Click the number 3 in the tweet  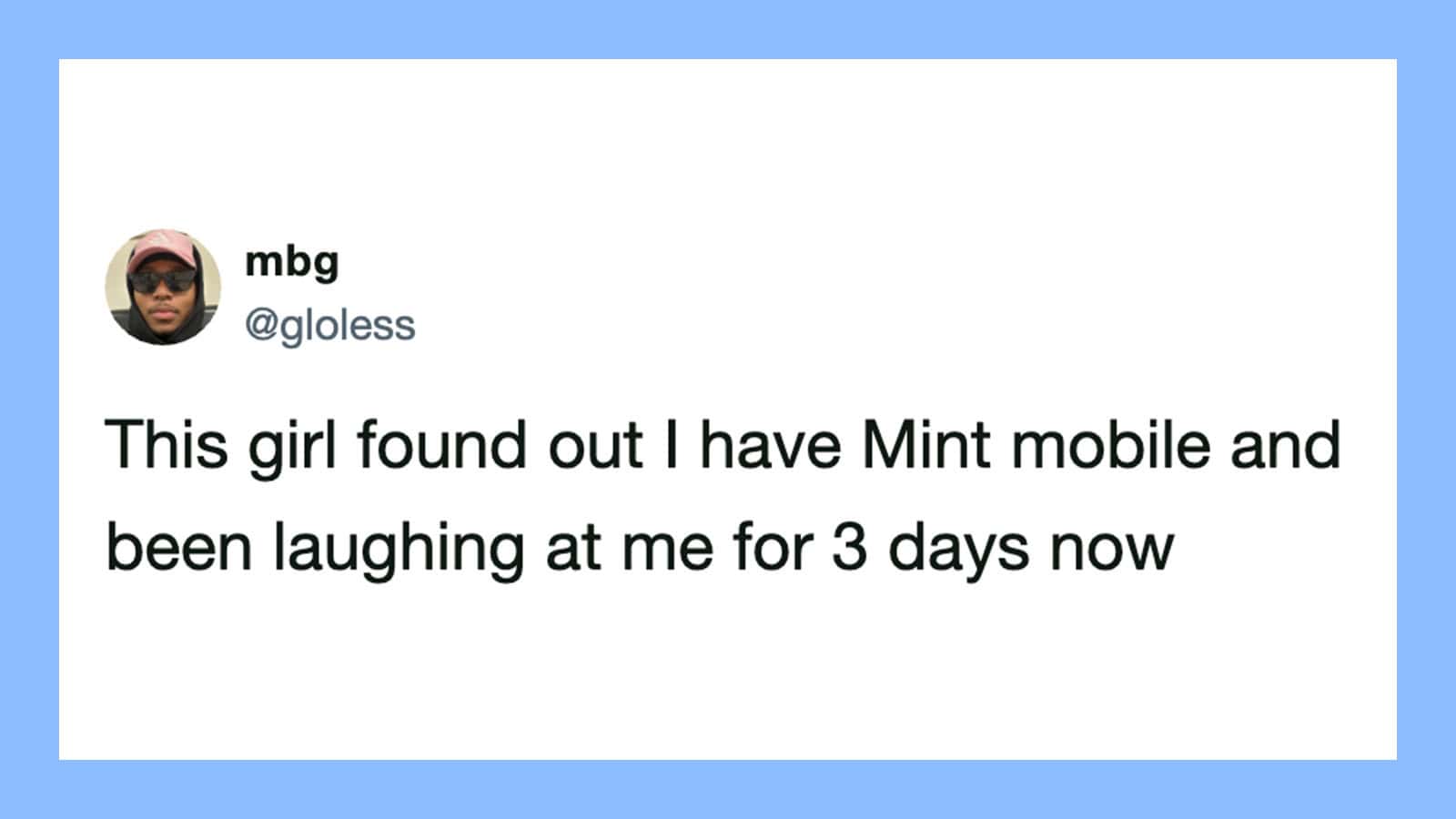pyautogui.click(x=849, y=548)
